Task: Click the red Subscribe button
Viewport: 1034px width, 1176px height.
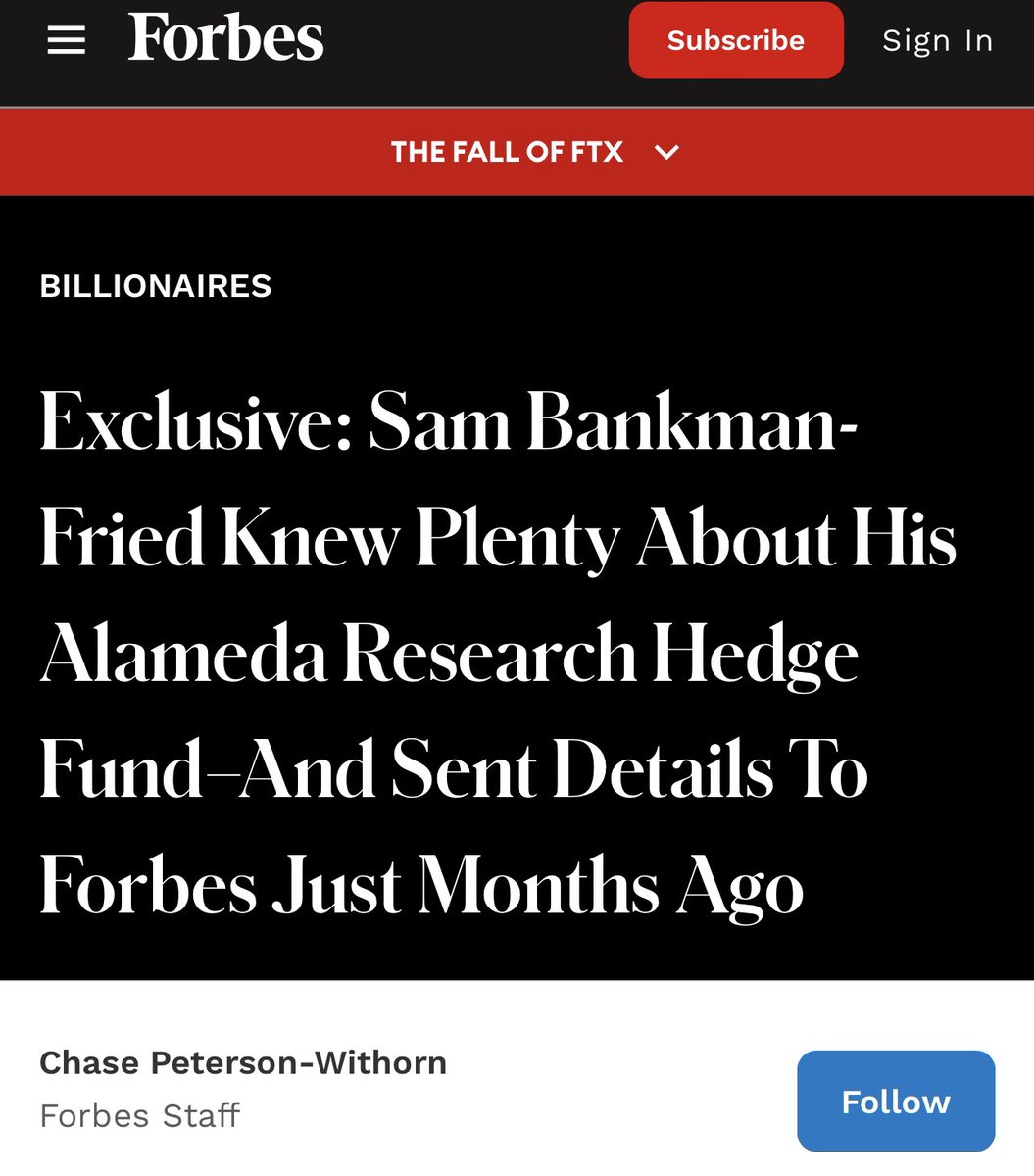Action: [x=736, y=40]
